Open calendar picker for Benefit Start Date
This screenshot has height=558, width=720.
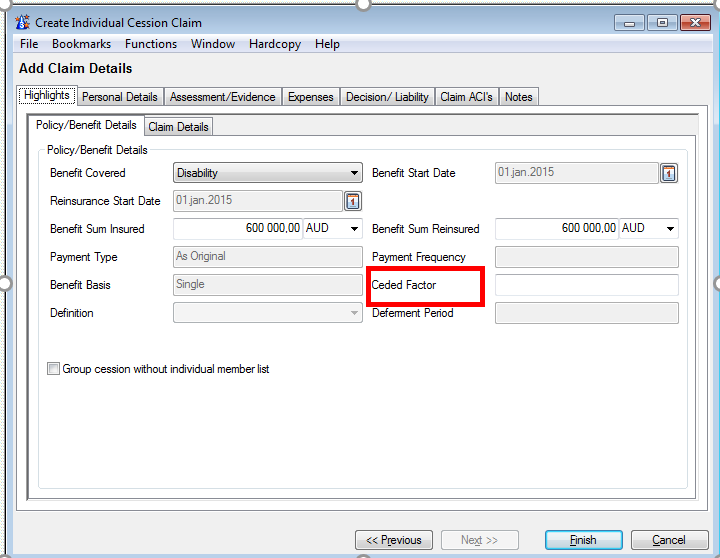669,174
